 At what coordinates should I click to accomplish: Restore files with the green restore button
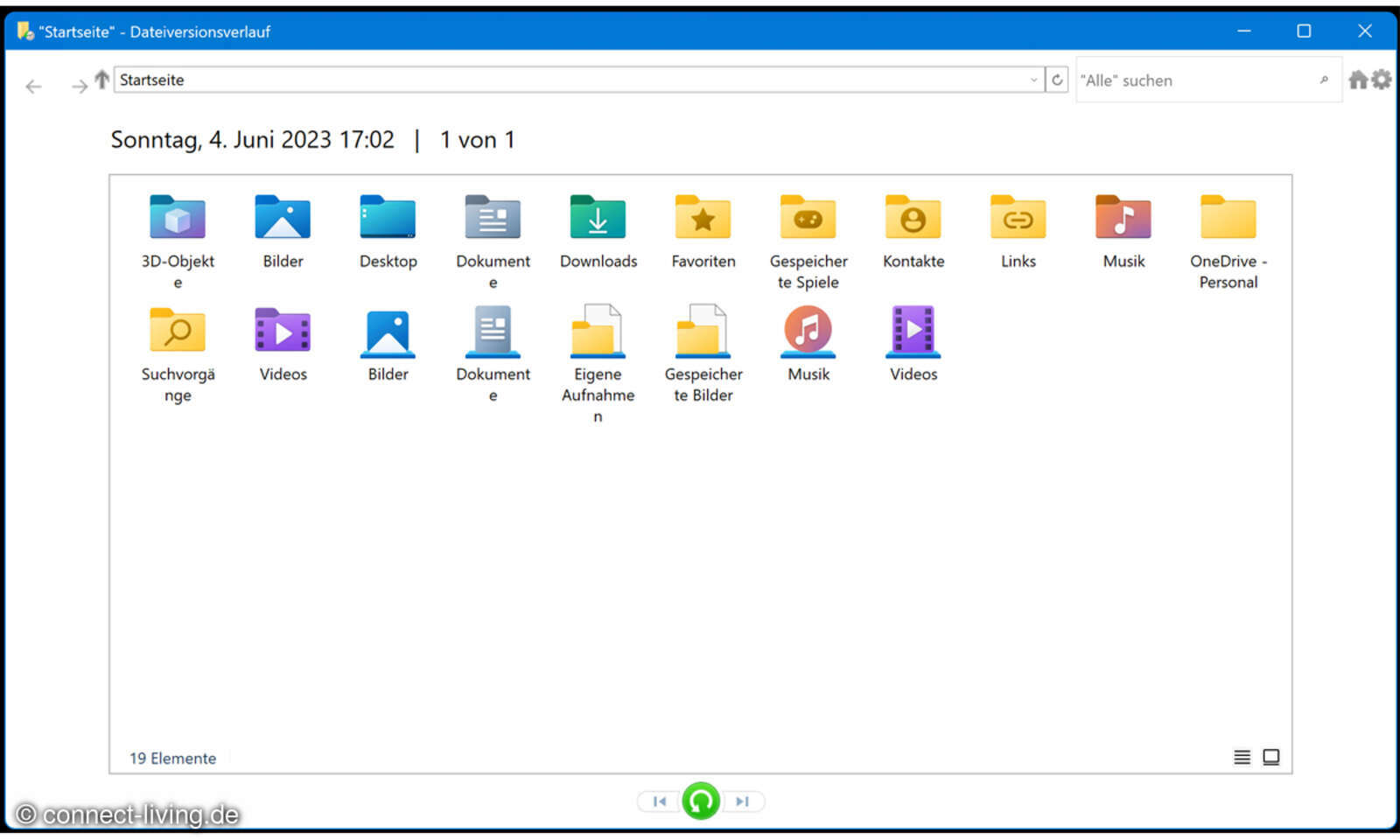700,801
